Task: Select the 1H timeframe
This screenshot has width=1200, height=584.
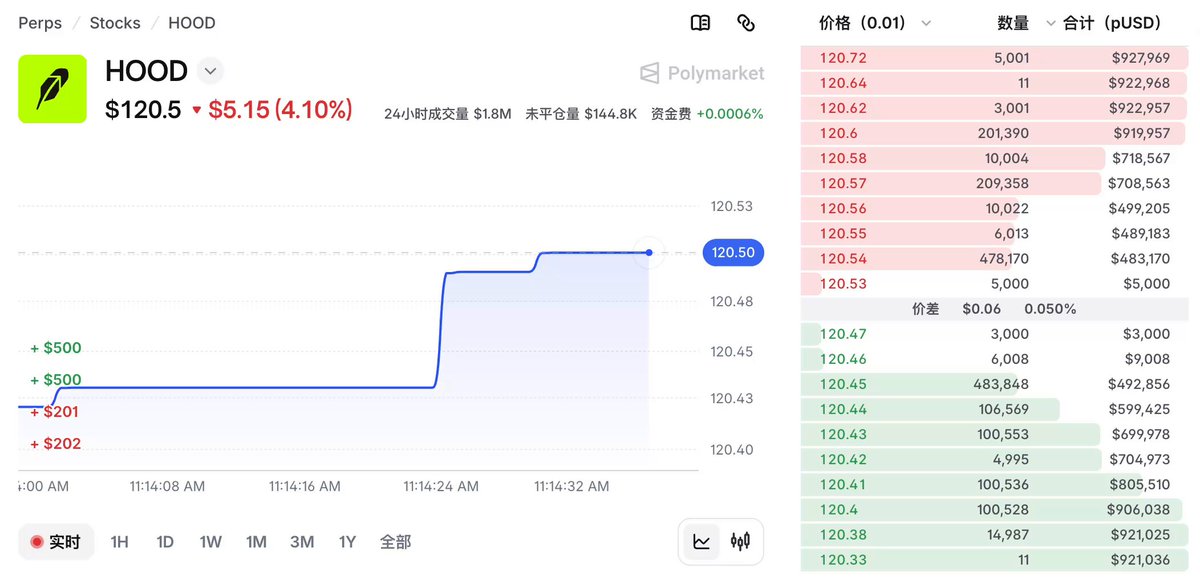Action: 120,542
